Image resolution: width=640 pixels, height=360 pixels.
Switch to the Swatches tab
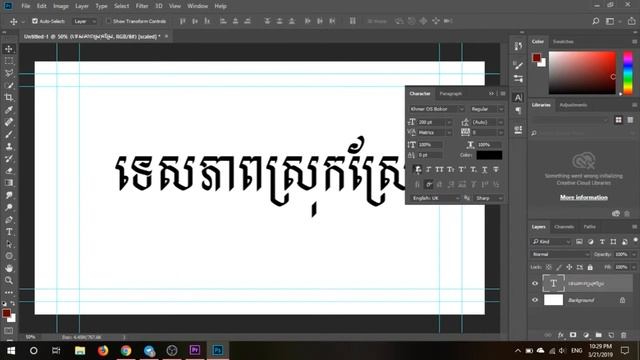pyautogui.click(x=563, y=42)
